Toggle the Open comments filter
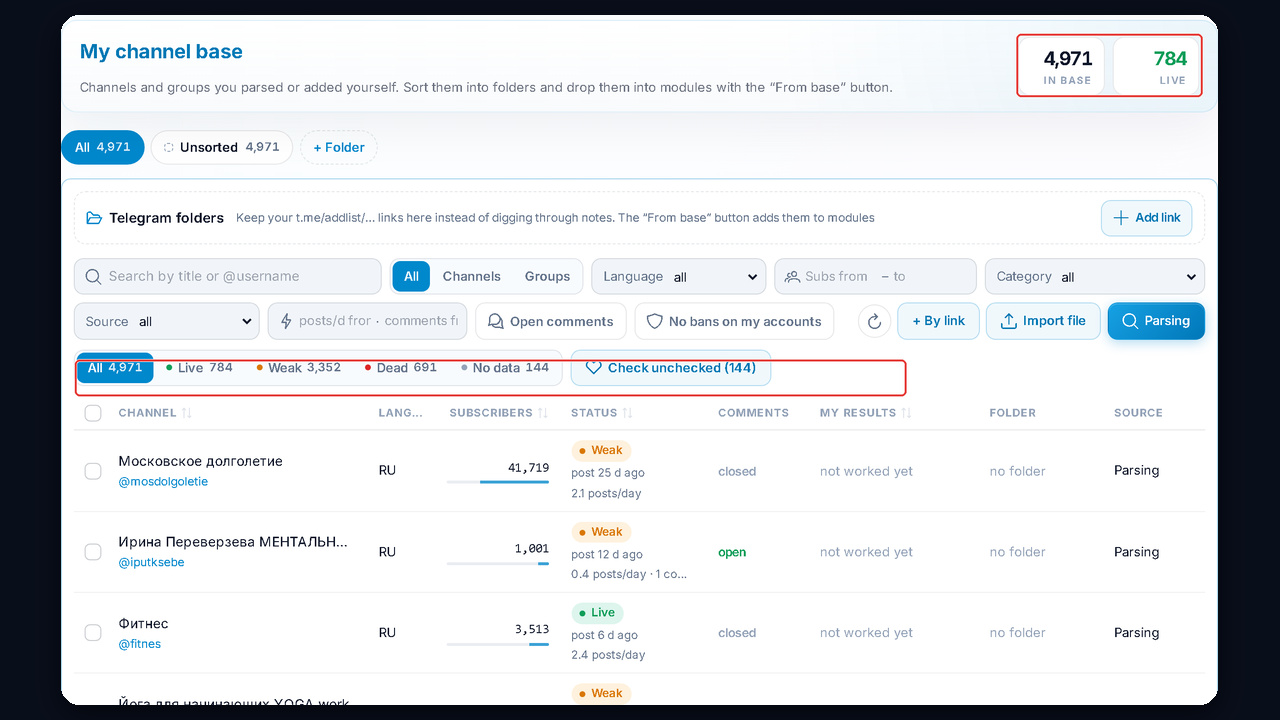1280x720 pixels. click(551, 321)
